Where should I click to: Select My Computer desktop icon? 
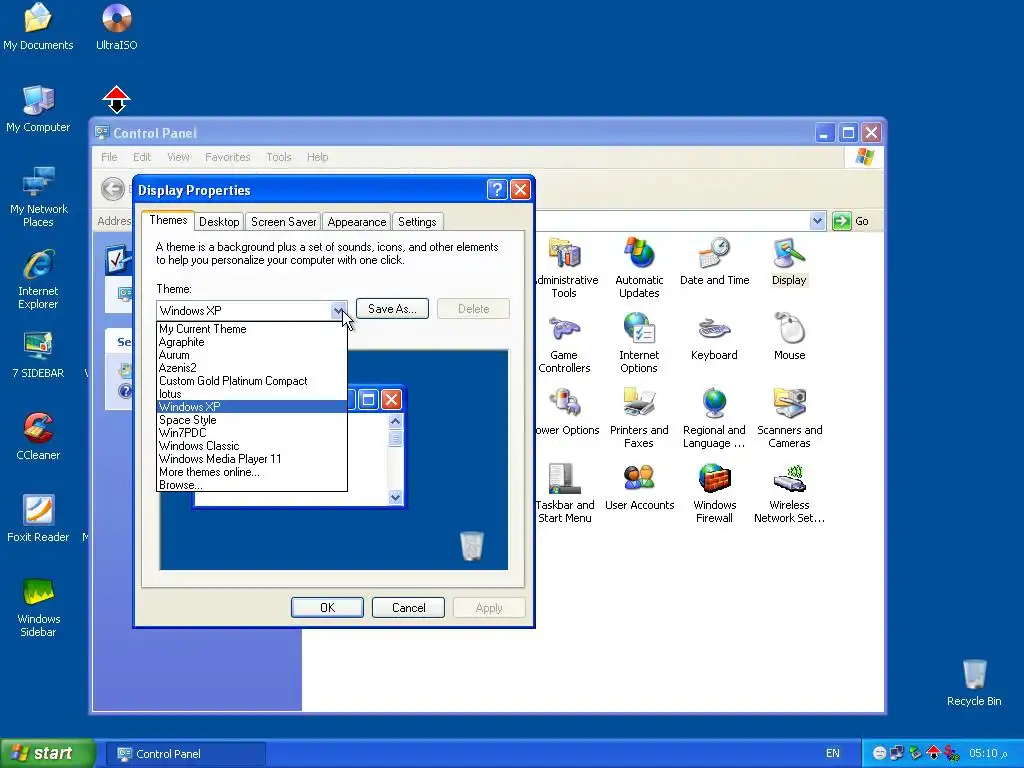pyautogui.click(x=38, y=108)
